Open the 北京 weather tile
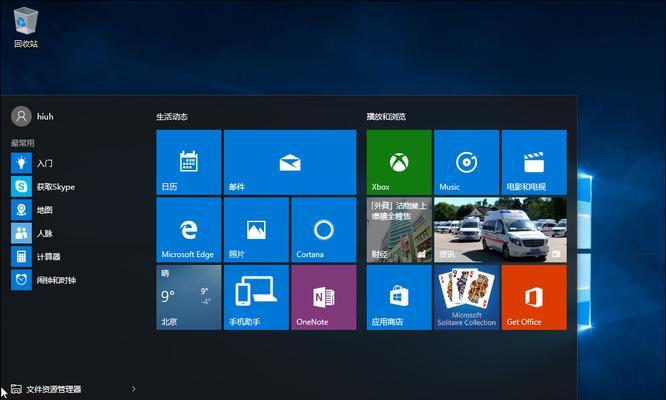 coord(189,297)
